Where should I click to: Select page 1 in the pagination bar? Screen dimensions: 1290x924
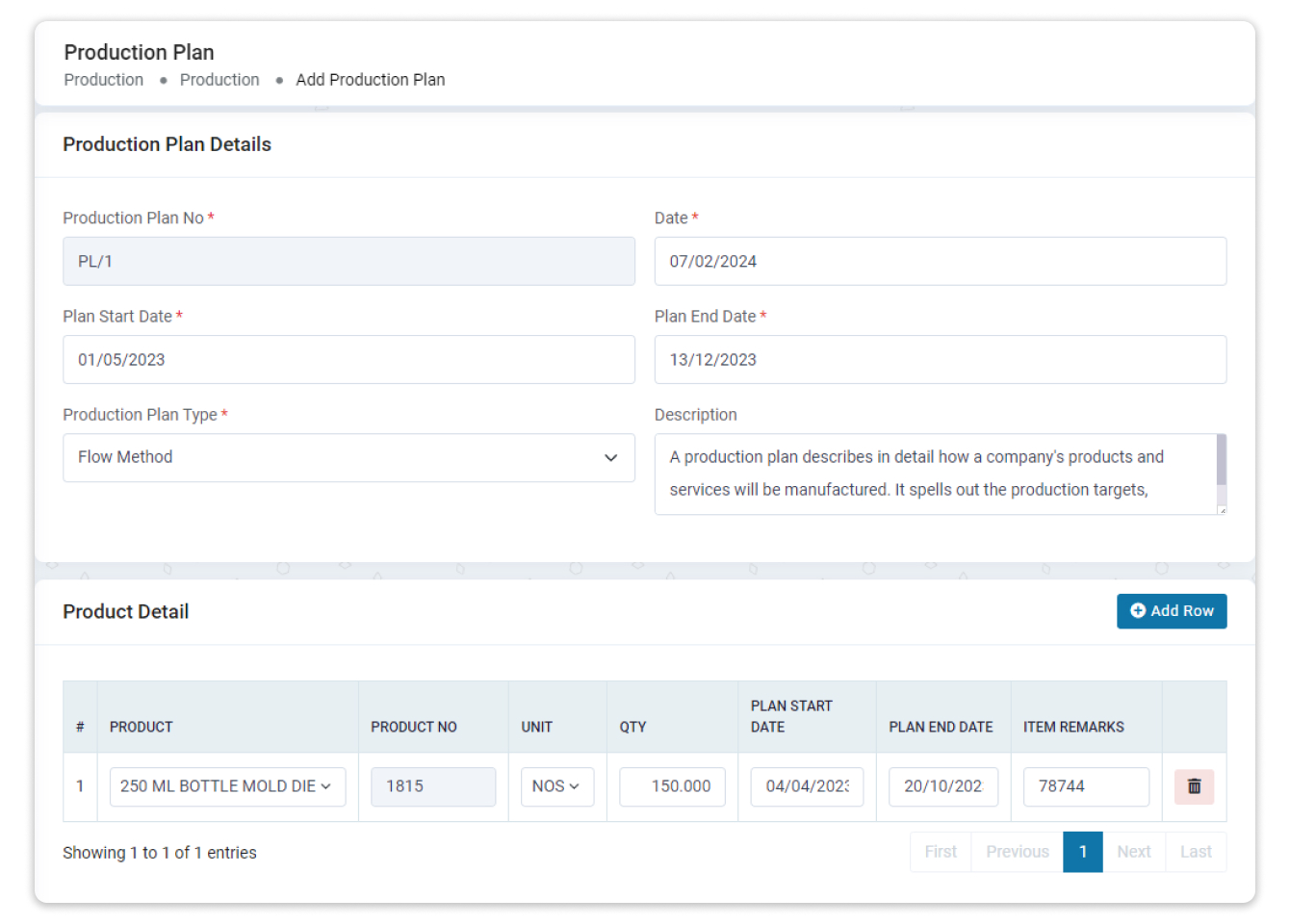pyautogui.click(x=1083, y=852)
